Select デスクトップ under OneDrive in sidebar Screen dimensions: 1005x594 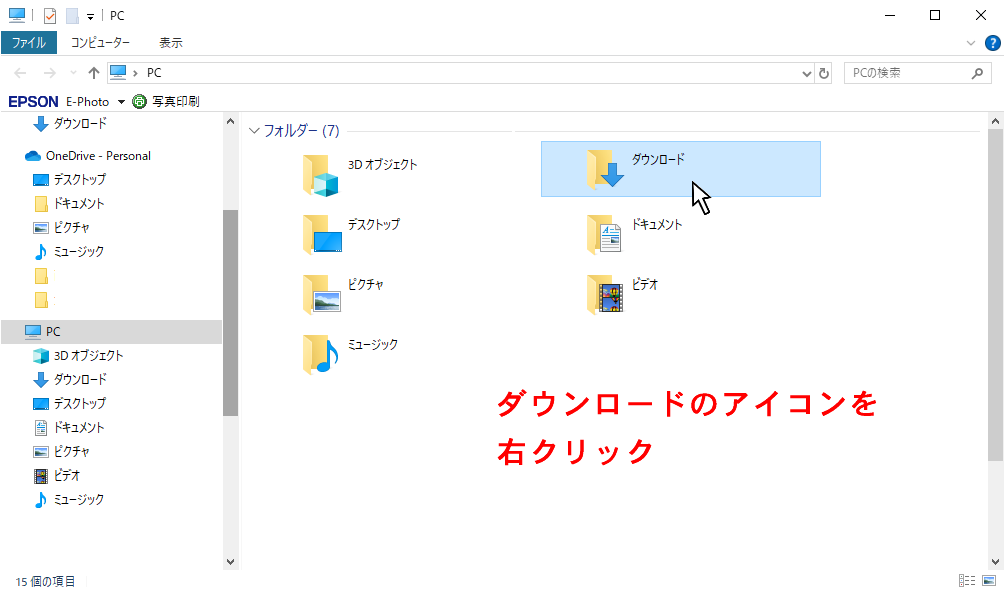(69, 179)
